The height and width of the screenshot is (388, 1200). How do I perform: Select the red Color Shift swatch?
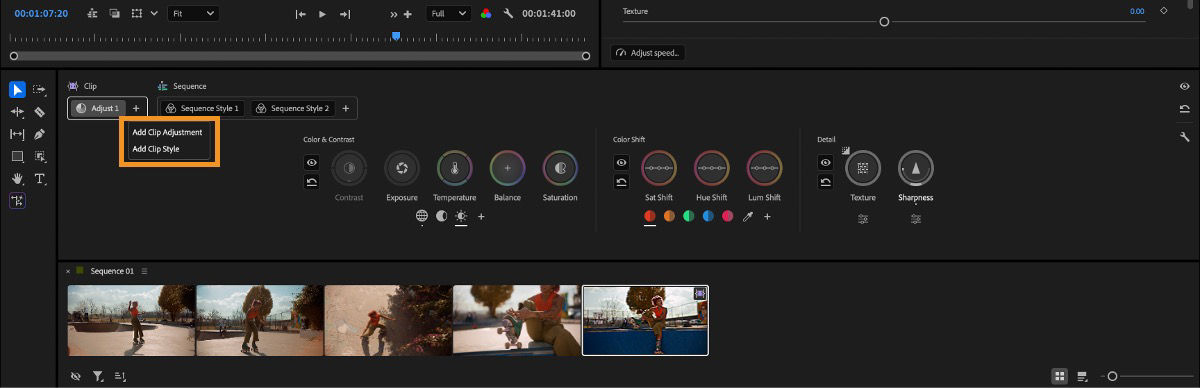[x=650, y=216]
